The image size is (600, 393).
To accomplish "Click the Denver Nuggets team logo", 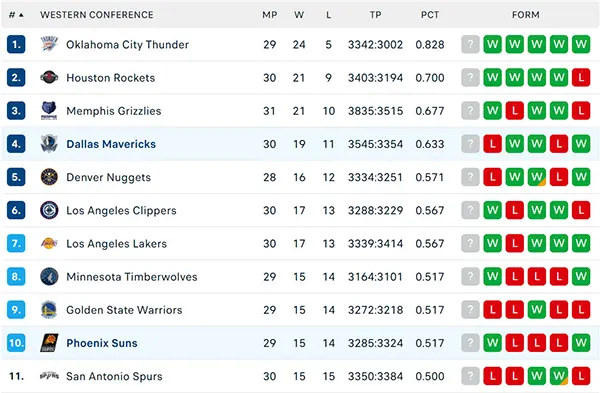I will pyautogui.click(x=49, y=177).
